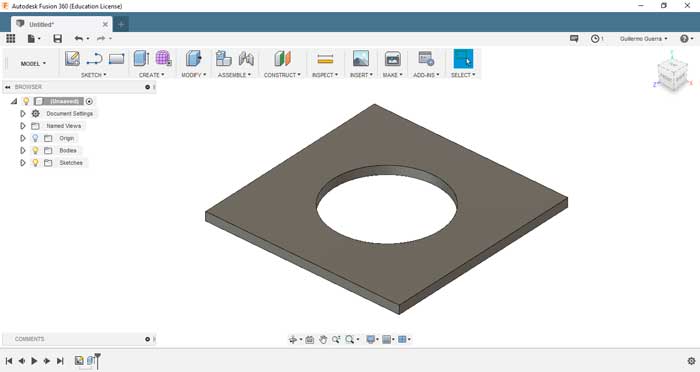Toggle visibility bulb for Sketches
Image resolution: width=700 pixels, height=372 pixels.
point(35,163)
